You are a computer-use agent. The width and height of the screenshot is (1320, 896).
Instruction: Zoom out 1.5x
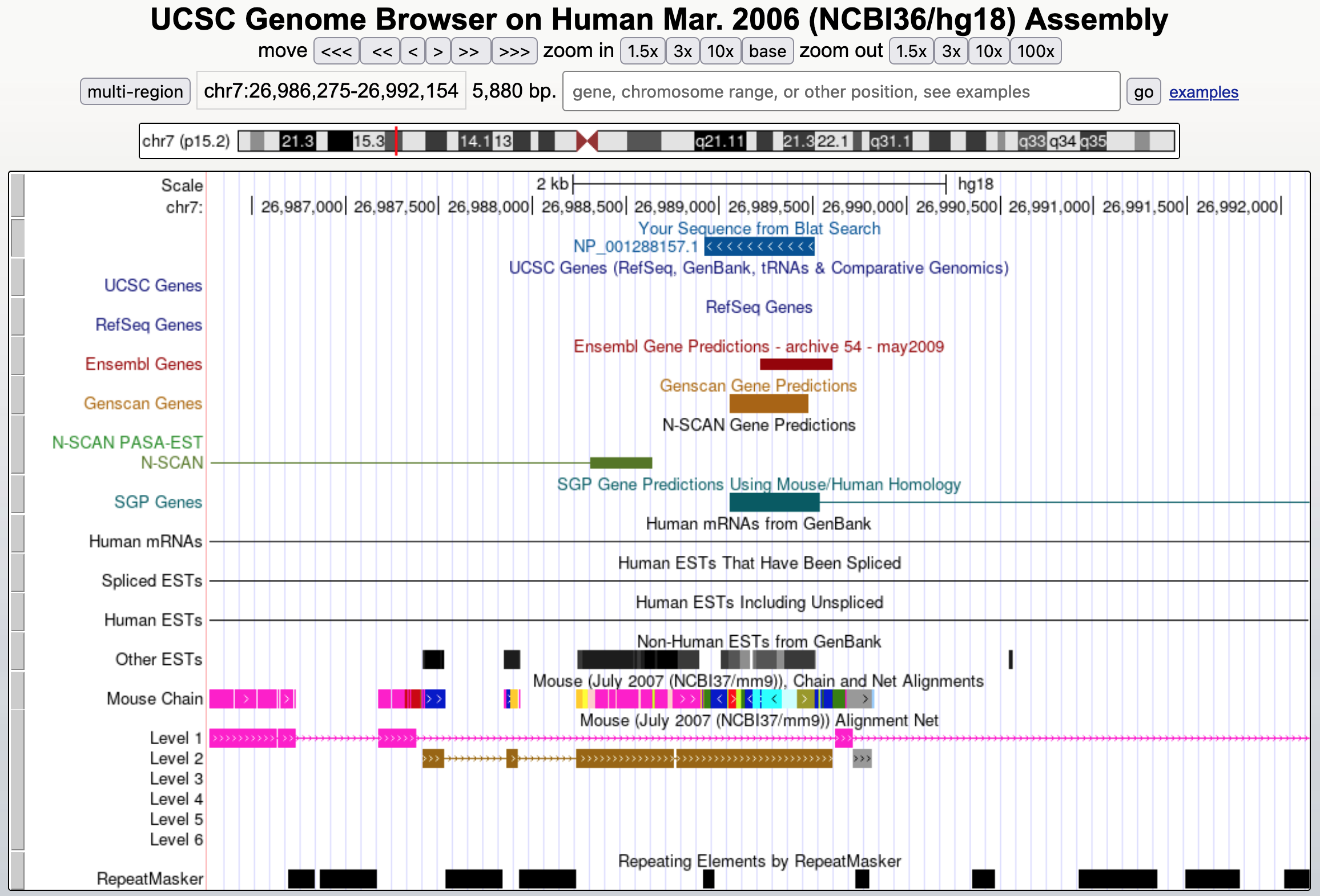click(911, 51)
